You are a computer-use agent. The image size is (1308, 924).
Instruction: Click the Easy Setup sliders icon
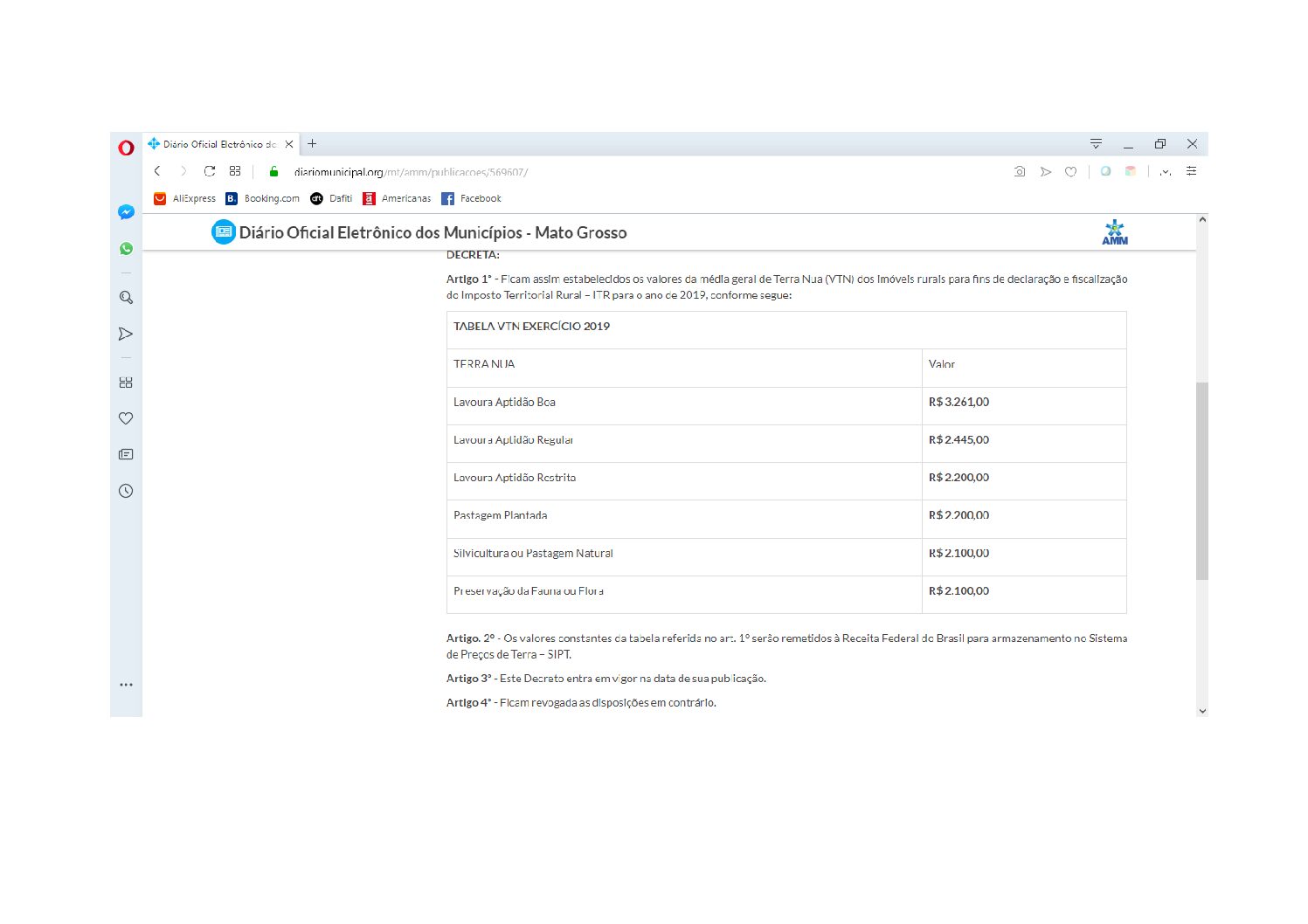(x=1191, y=171)
